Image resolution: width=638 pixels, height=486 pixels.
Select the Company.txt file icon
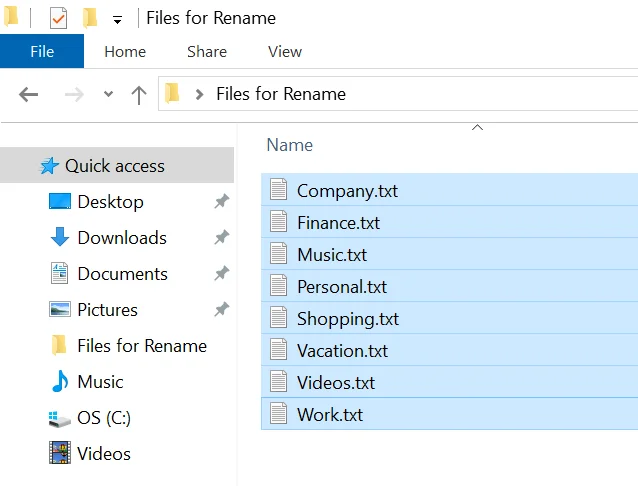click(x=279, y=190)
